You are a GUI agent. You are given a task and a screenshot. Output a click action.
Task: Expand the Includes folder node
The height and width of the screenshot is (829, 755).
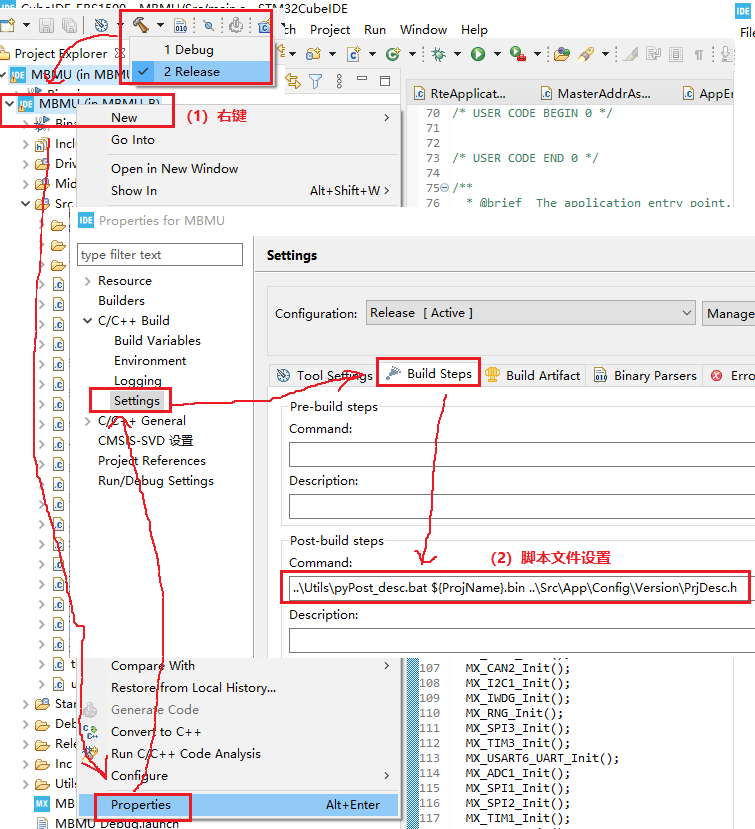(25, 144)
